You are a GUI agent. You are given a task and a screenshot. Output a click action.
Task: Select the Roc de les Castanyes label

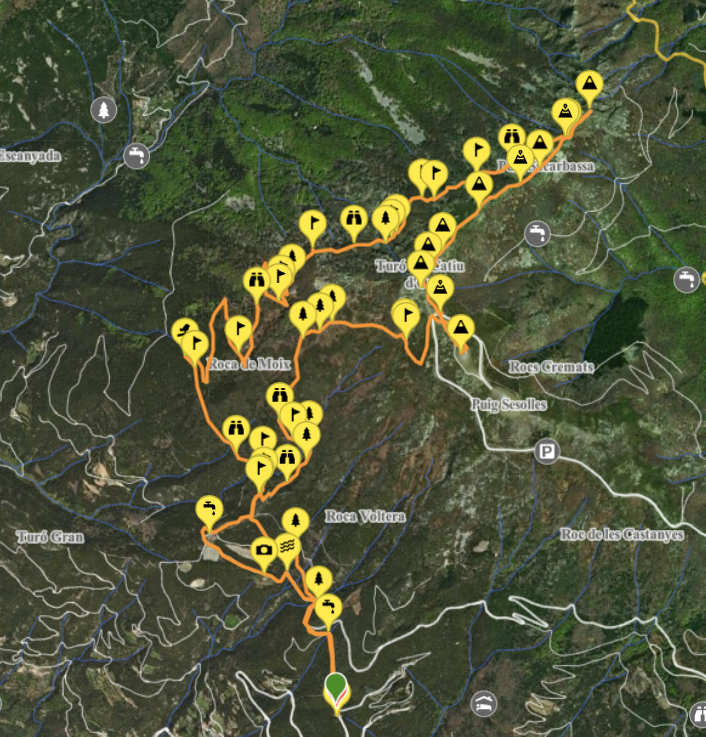622,534
